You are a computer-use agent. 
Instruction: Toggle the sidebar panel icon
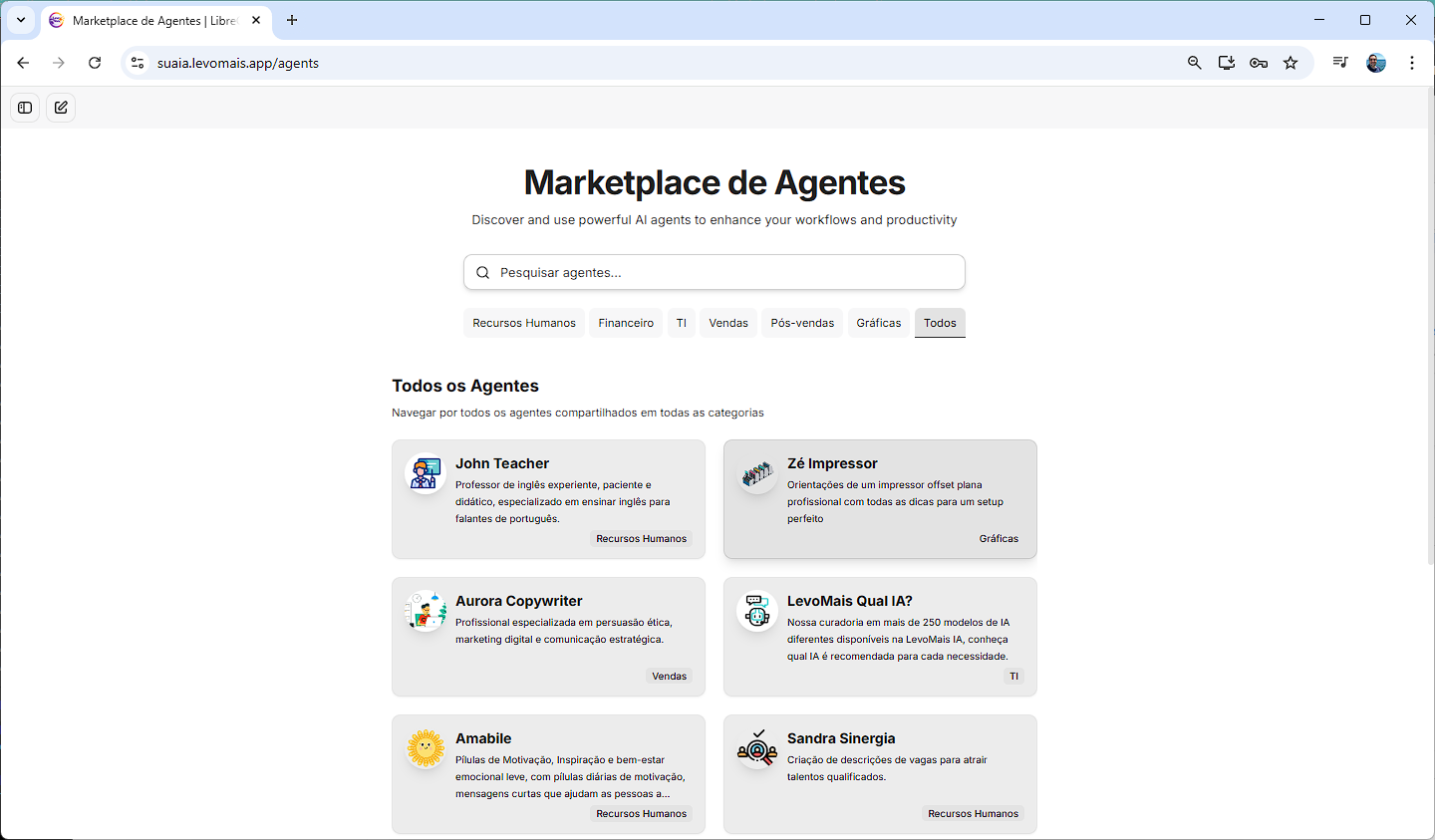click(x=25, y=108)
